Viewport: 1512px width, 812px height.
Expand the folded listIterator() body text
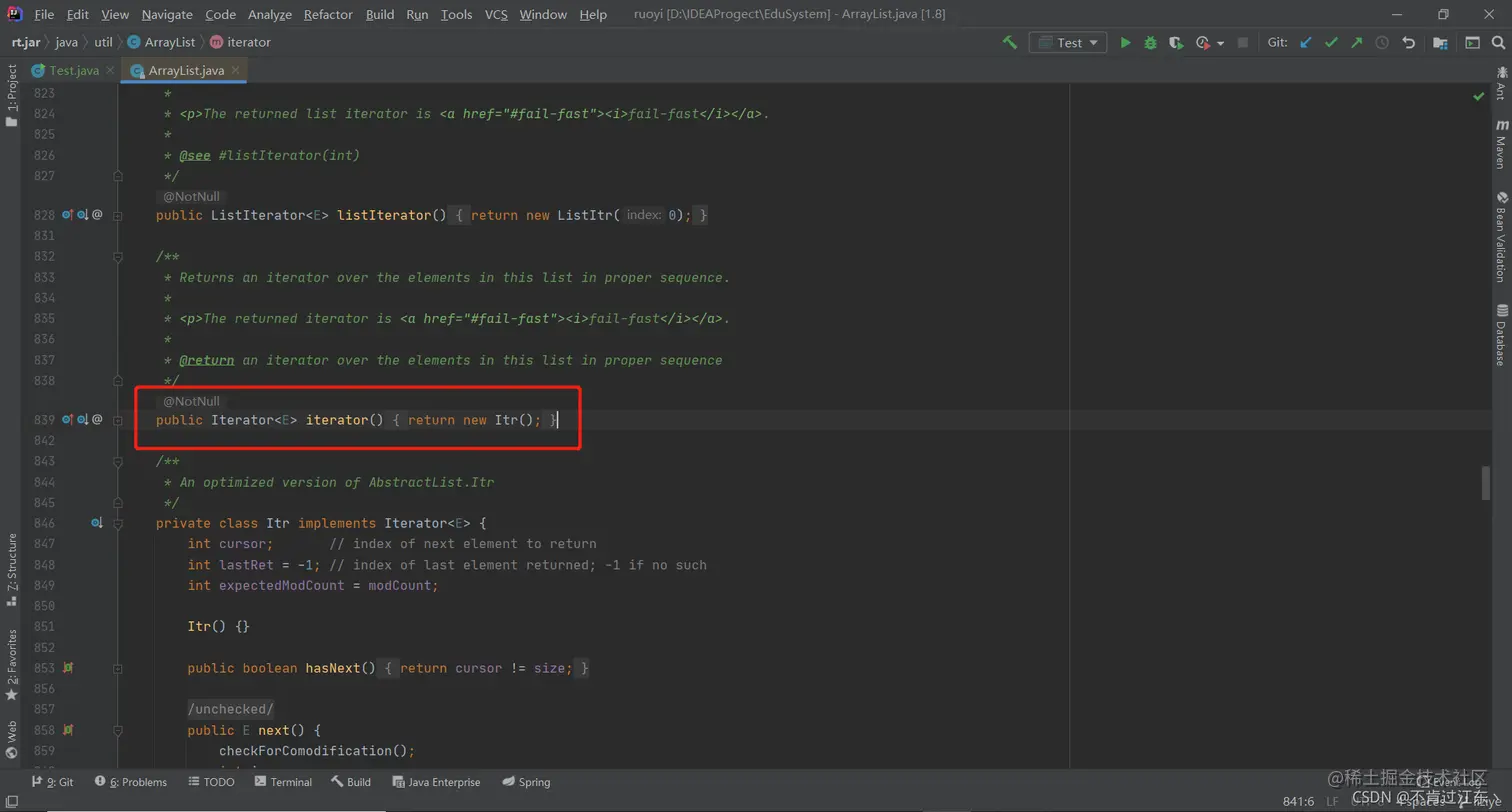[580, 215]
